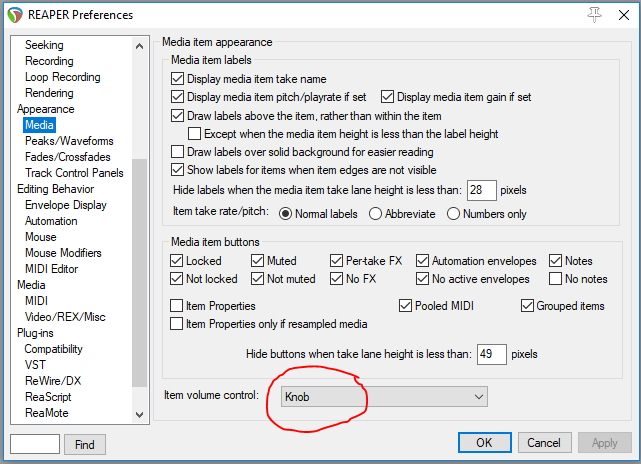Viewport: 641px width, 464px height.
Task: Click the category list scroll down arrow
Action: [x=139, y=415]
